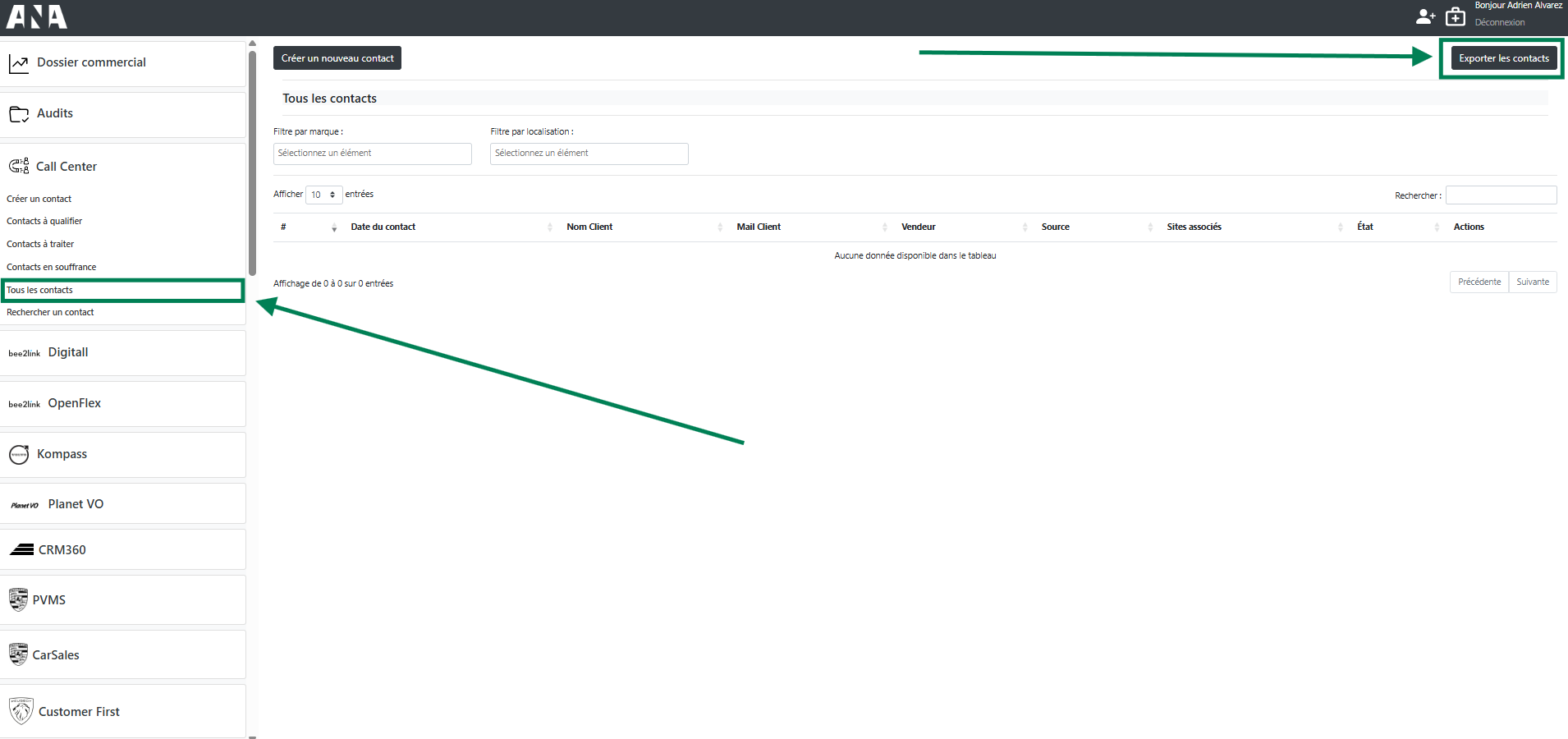Click Exporter les contacts button
The image size is (1568, 739).
point(1503,58)
